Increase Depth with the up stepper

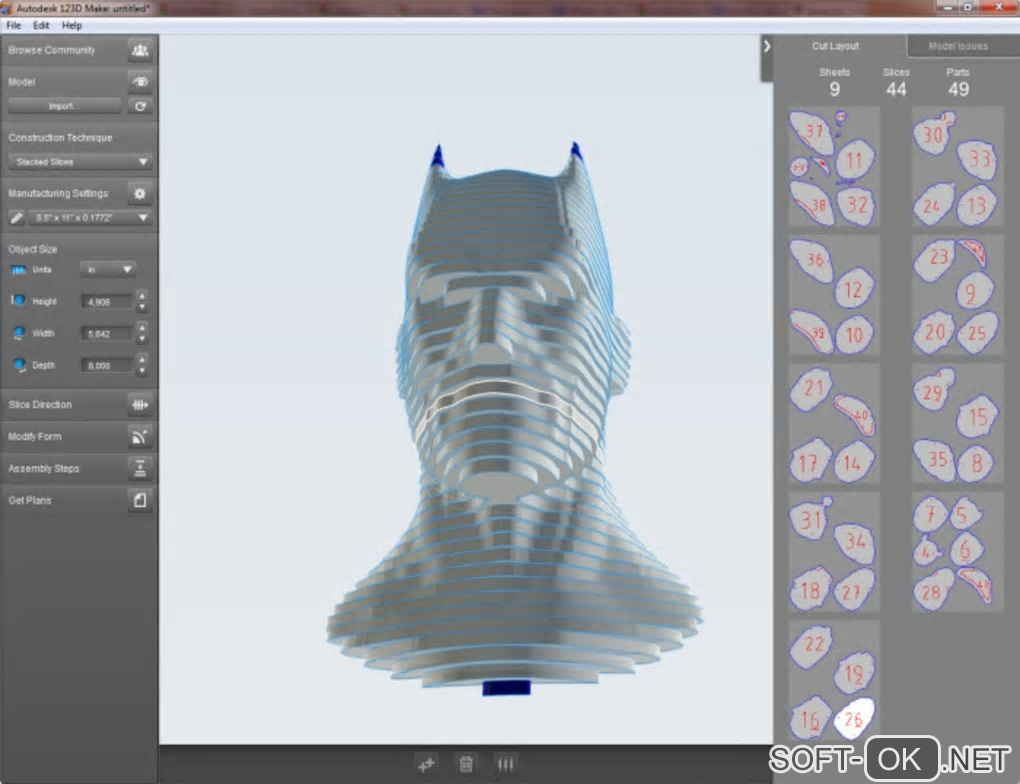click(x=142, y=360)
